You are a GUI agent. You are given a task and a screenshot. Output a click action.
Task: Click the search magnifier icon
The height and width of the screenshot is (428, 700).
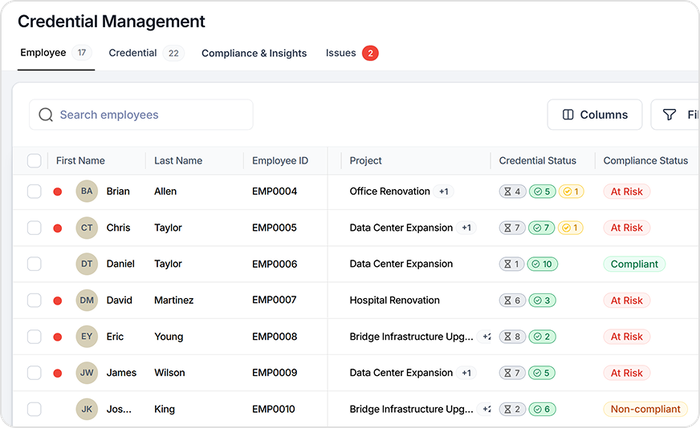[x=46, y=115]
